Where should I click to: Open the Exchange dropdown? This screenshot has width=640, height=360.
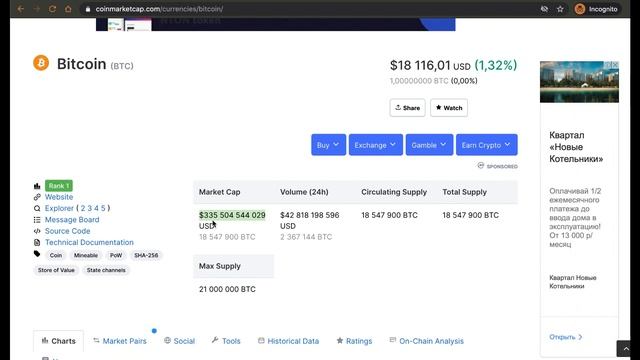click(x=376, y=145)
